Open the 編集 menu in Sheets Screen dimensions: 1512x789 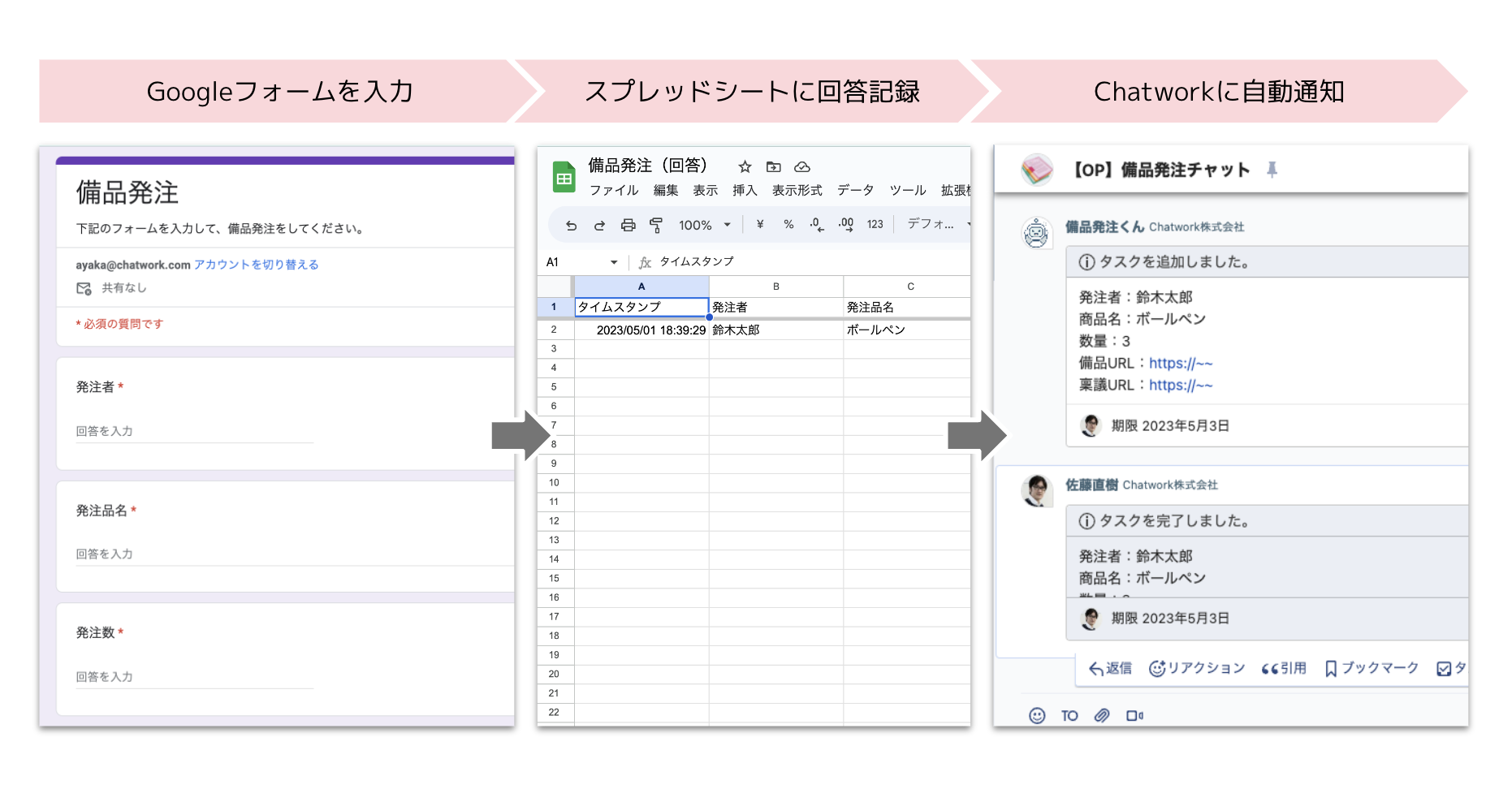(666, 190)
